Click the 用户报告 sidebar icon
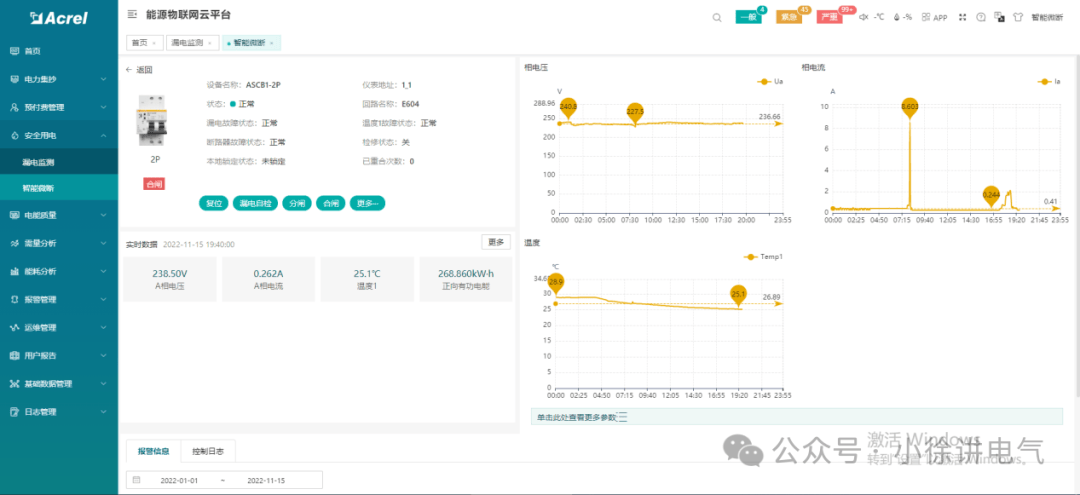 coord(14,356)
